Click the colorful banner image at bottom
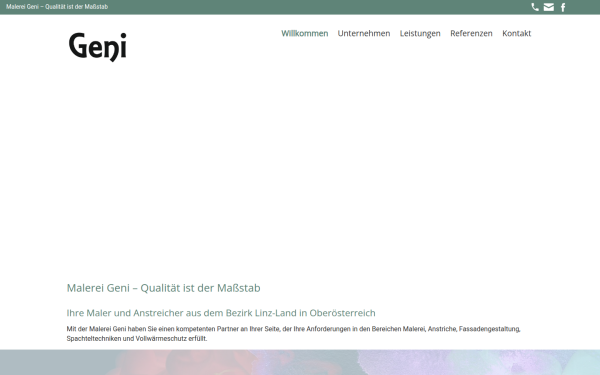The height and width of the screenshot is (375, 600). (x=300, y=362)
